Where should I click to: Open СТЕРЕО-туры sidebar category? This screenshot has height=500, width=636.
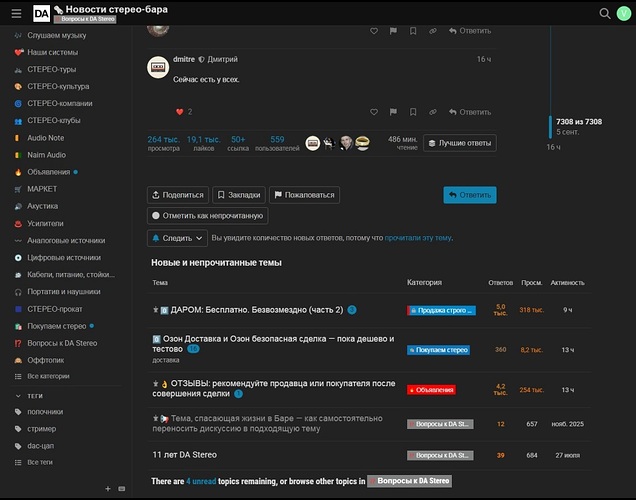click(x=52, y=69)
